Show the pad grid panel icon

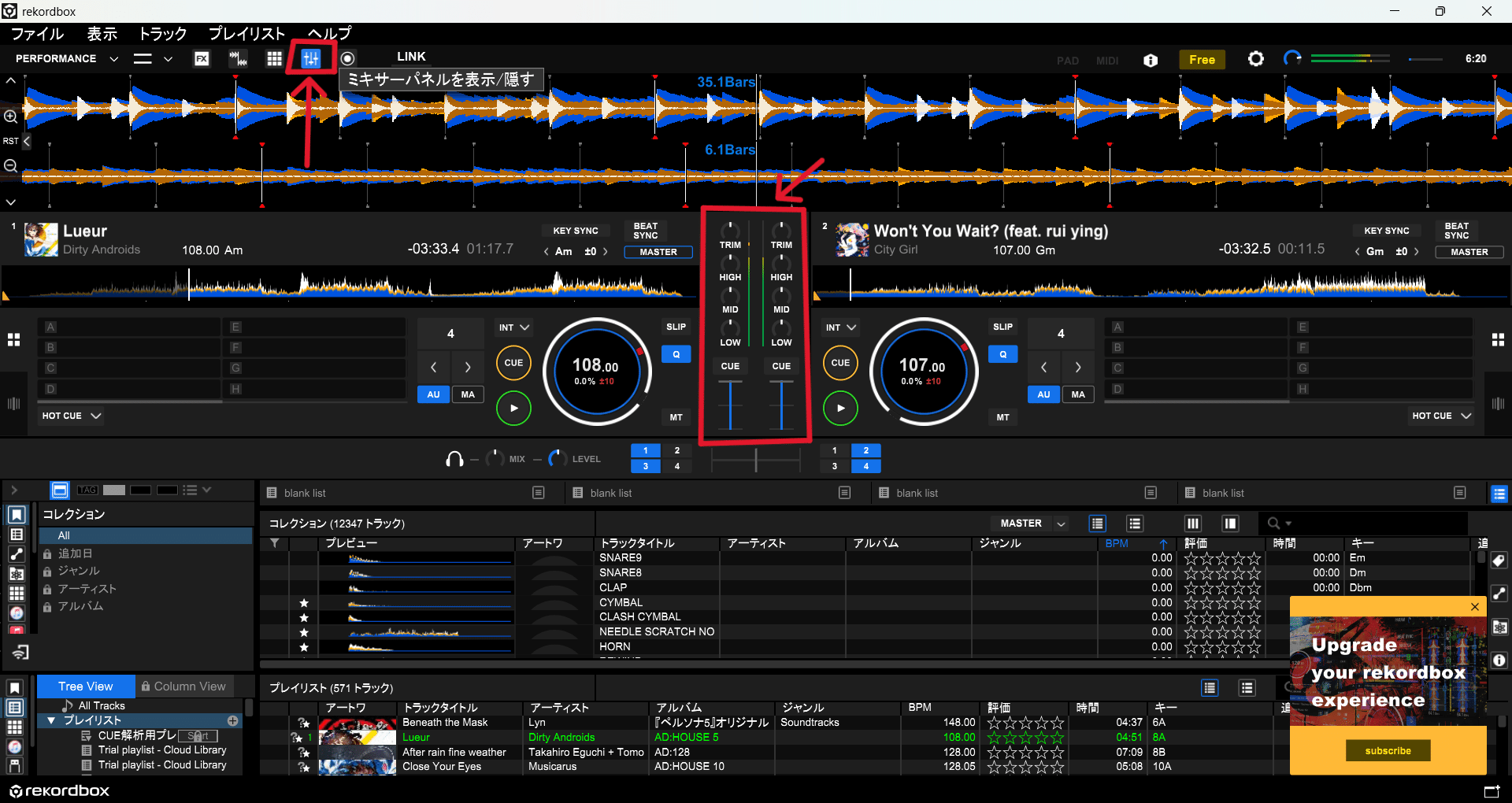pos(274,59)
